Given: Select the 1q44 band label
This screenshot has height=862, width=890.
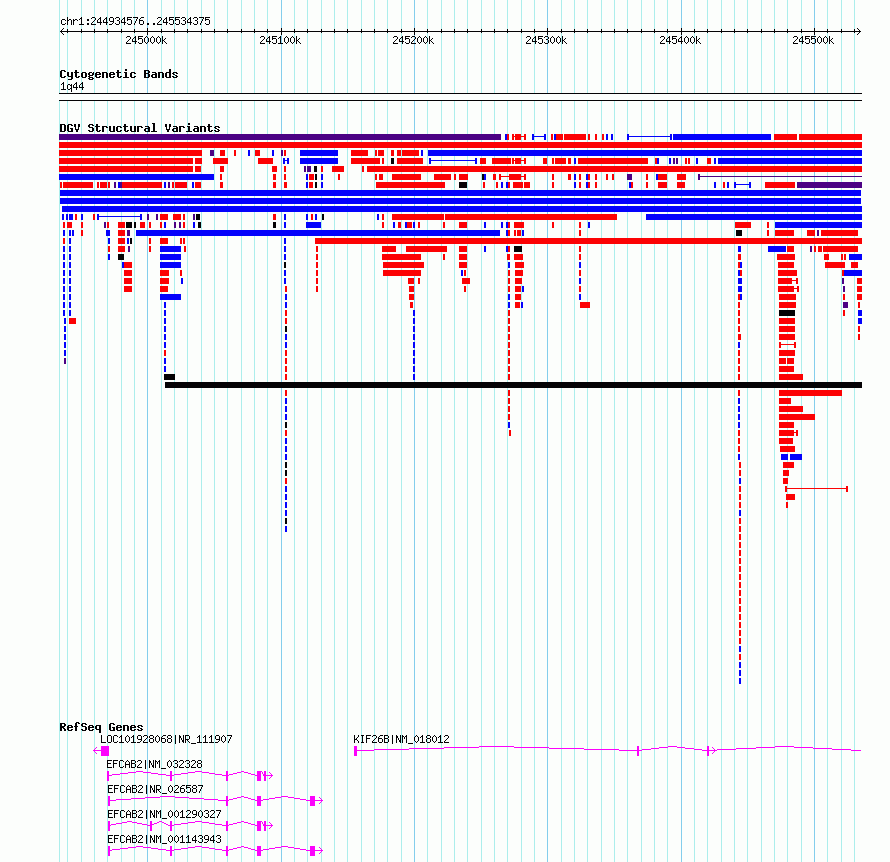Looking at the screenshot, I should tap(72, 86).
